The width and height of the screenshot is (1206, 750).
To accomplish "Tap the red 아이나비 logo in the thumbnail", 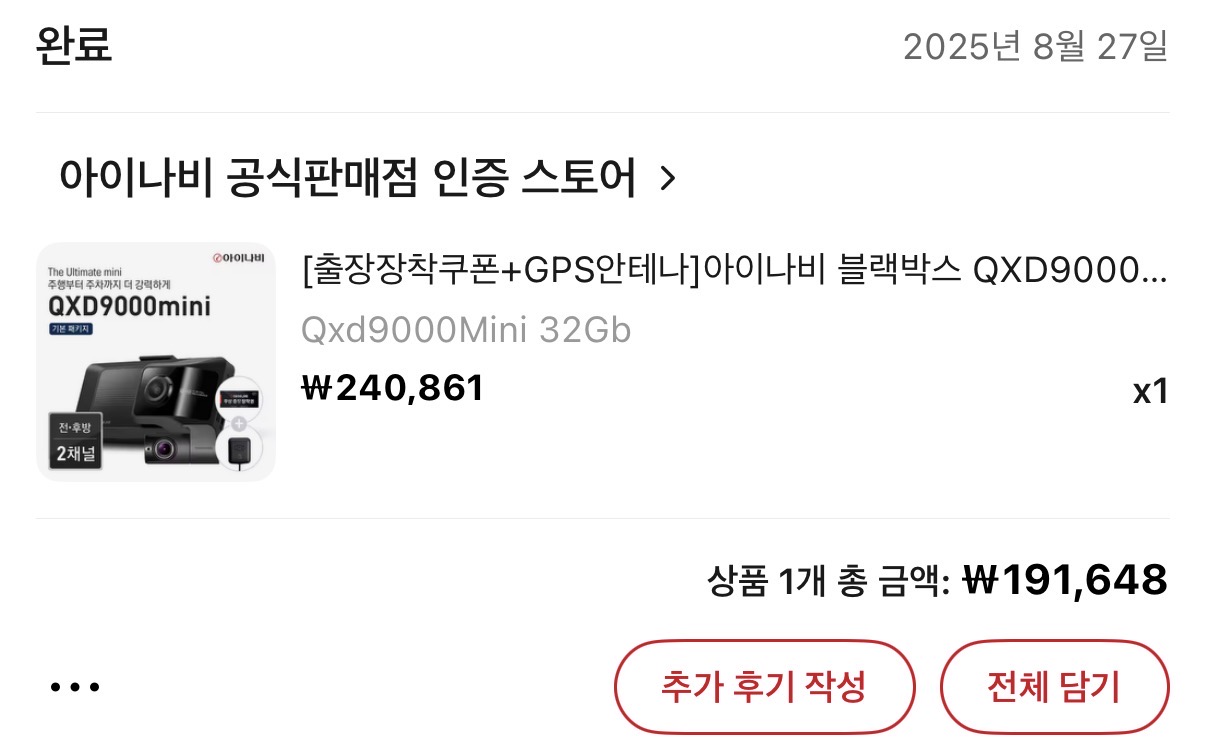I will (238, 260).
